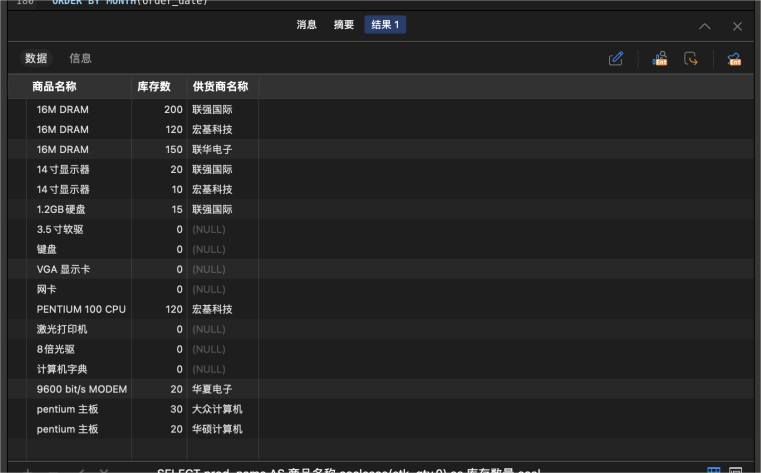
Task: Click the 大众计算机 supplier cell
Action: pos(217,409)
